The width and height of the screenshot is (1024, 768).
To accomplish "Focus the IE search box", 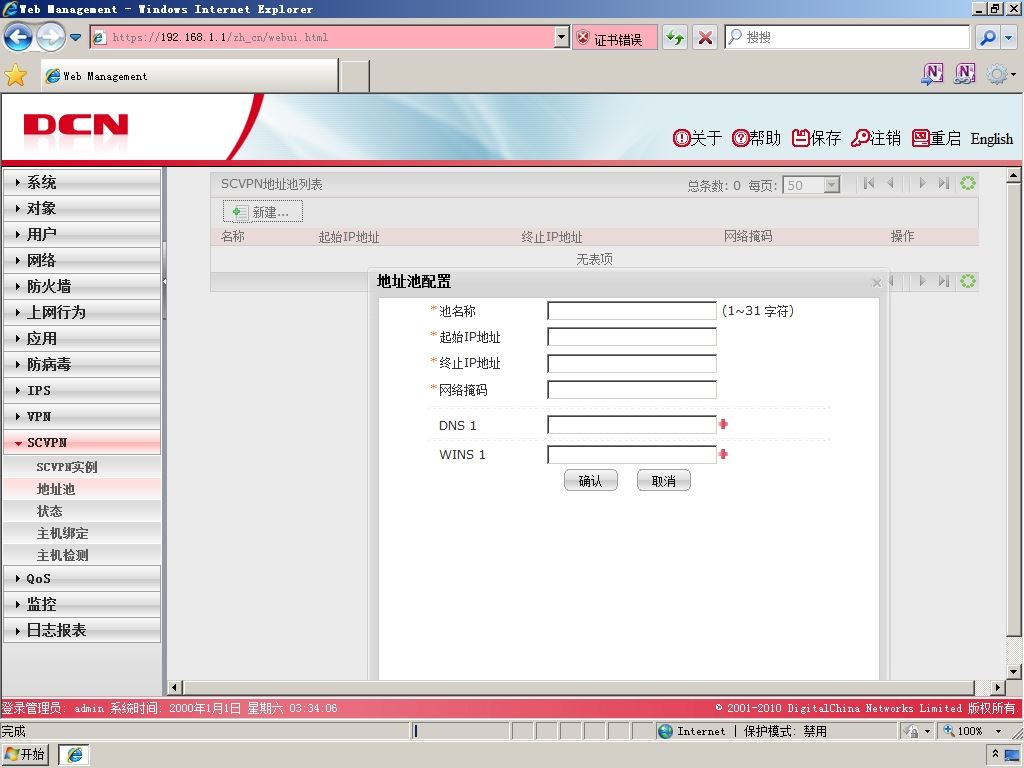I will (x=847, y=37).
